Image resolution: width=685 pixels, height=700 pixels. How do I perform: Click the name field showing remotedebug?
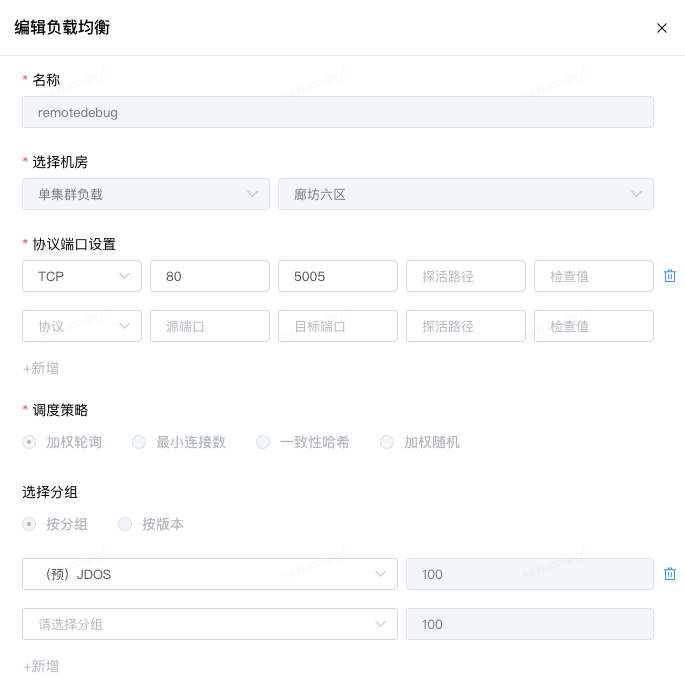(338, 112)
